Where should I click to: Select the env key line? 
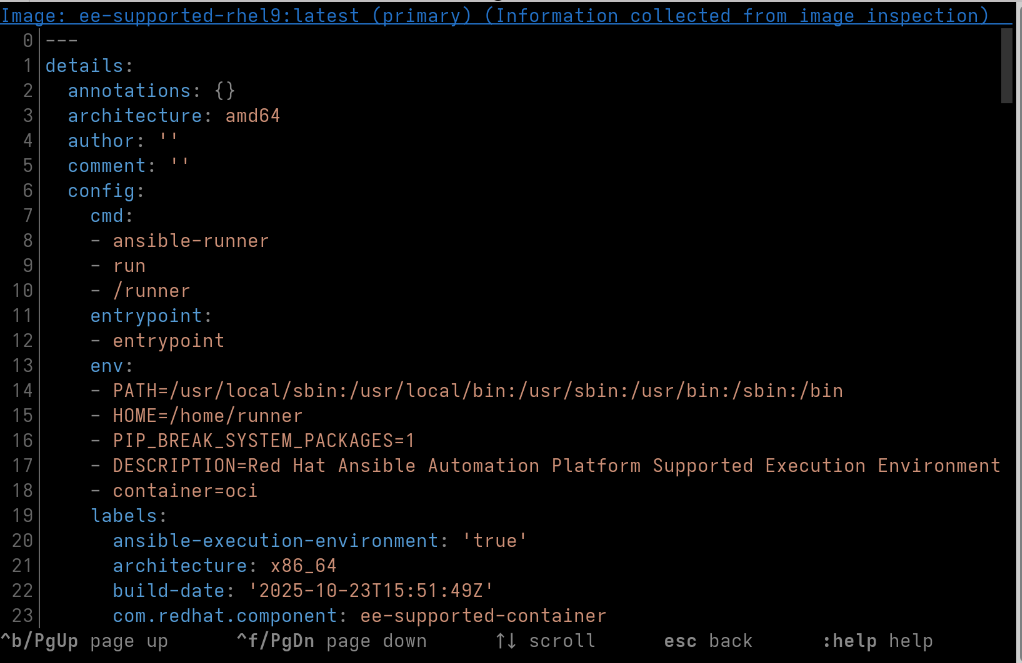(x=112, y=366)
